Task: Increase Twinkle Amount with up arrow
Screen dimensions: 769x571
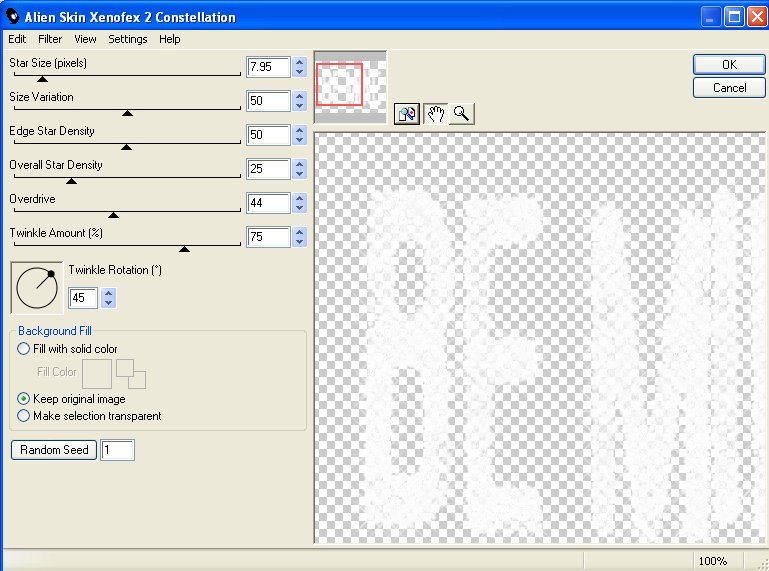Action: 300,232
